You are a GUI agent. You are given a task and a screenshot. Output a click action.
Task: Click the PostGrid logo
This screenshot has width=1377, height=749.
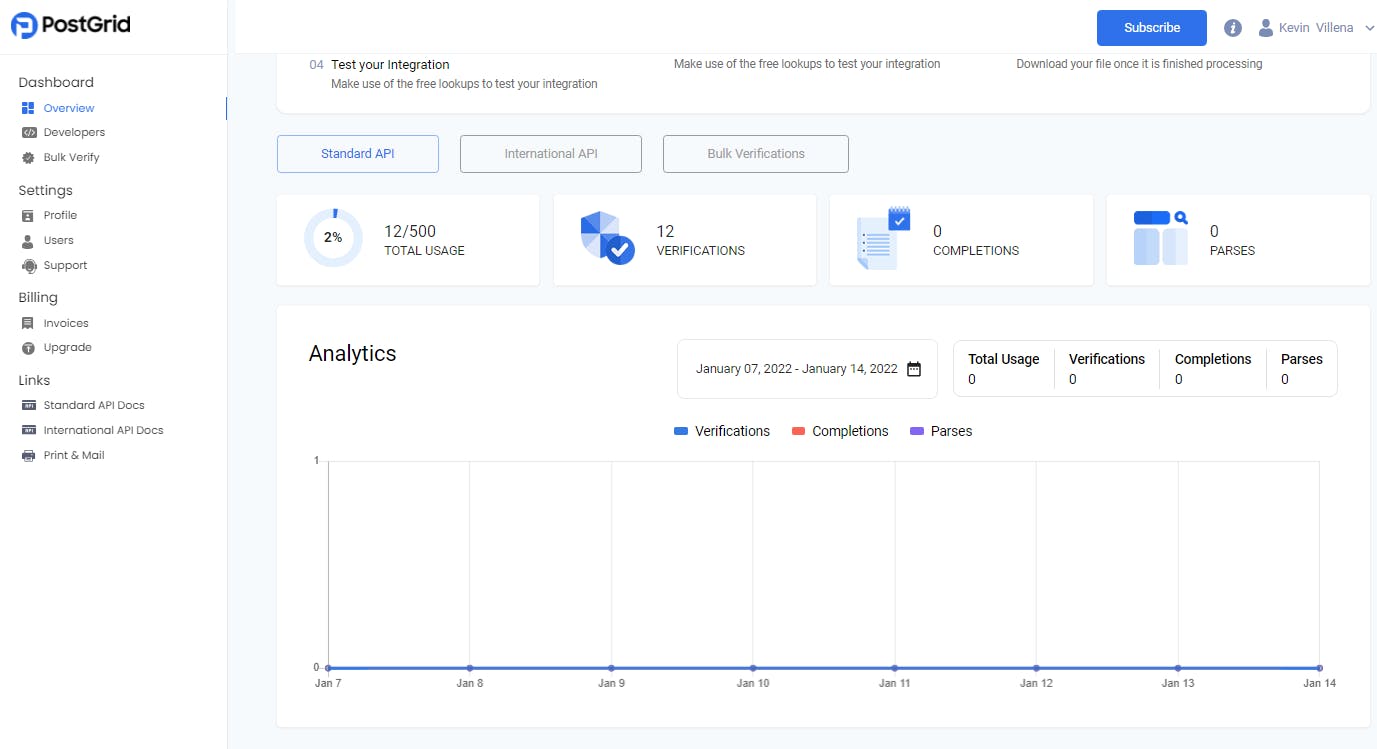pos(69,24)
